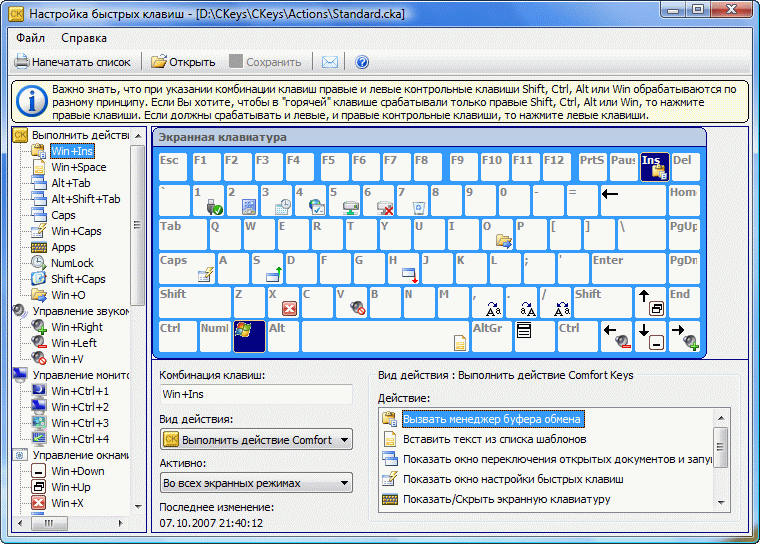Select the Win+V mute item
The width and height of the screenshot is (760, 544).
(67, 359)
